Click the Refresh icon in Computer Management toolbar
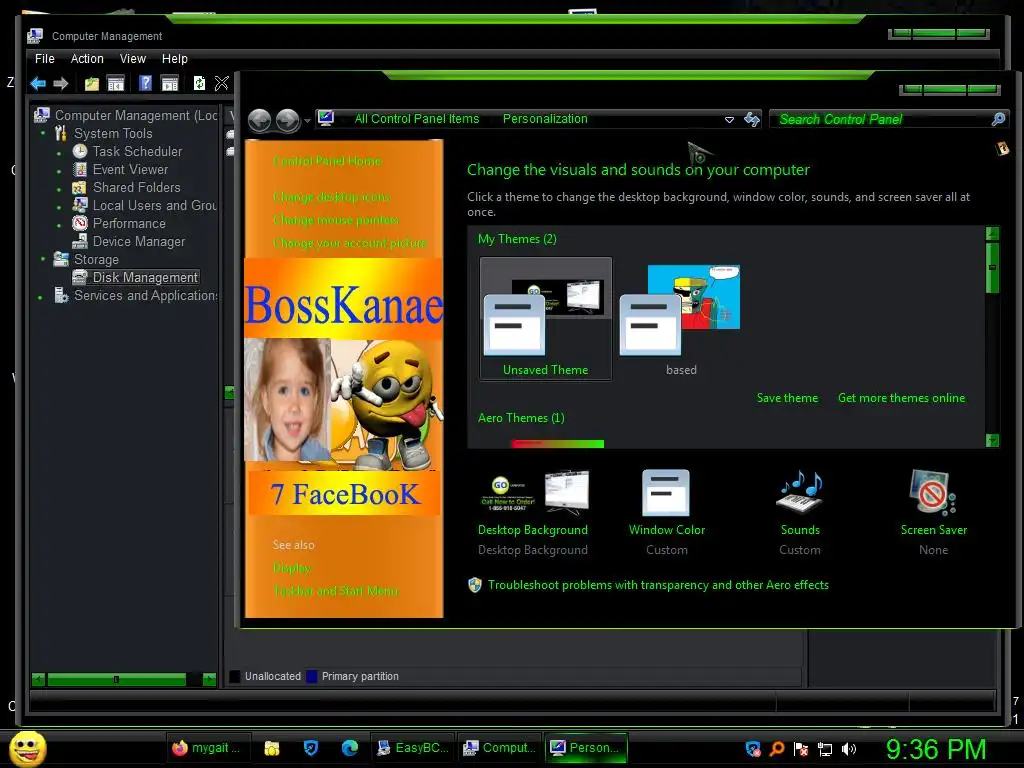This screenshot has height=768, width=1024. pos(199,83)
